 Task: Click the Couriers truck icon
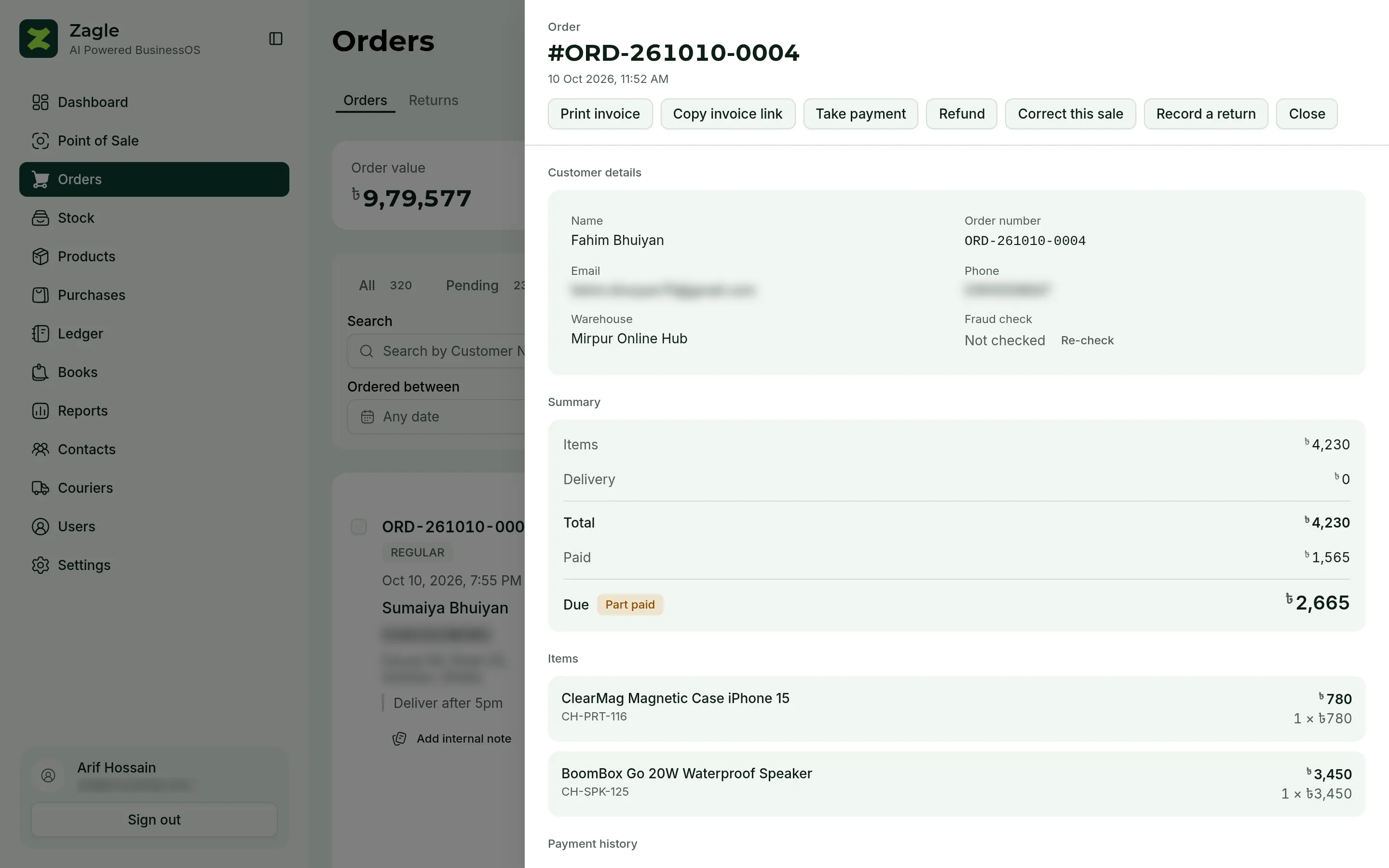pyautogui.click(x=40, y=488)
